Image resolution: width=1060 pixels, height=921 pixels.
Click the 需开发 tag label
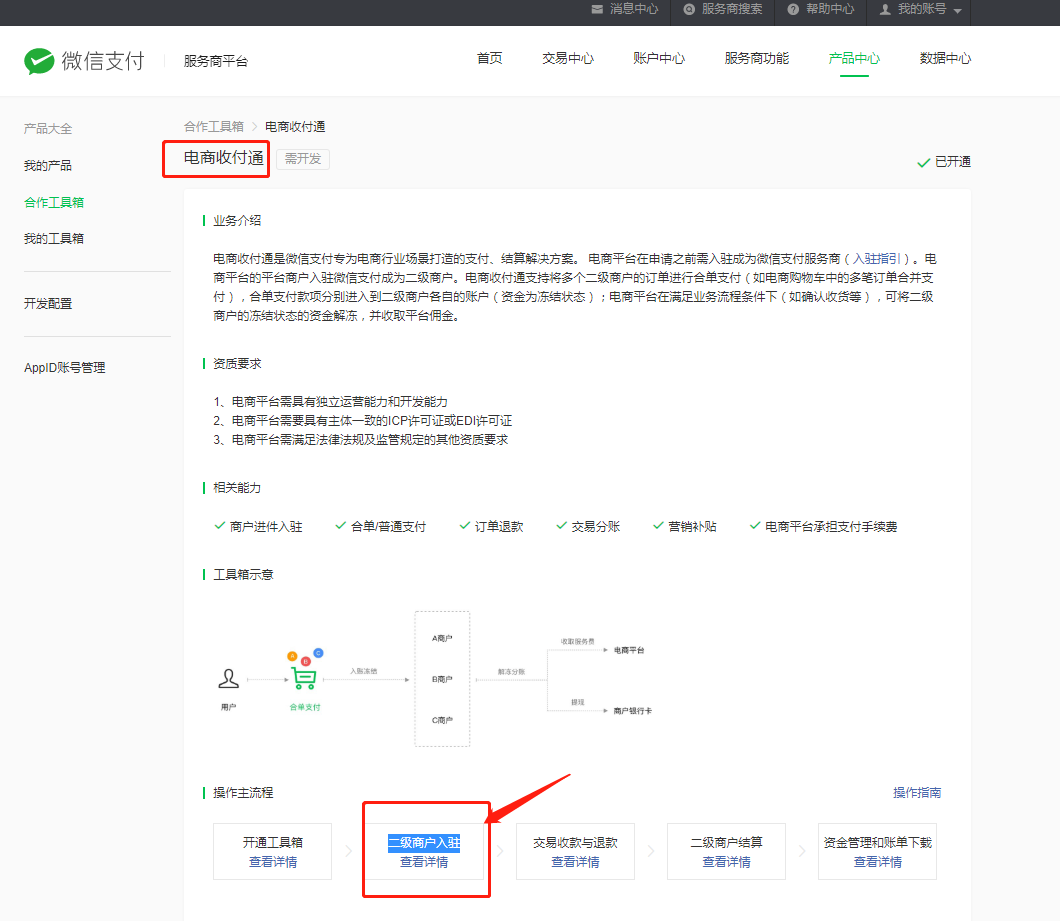point(303,159)
